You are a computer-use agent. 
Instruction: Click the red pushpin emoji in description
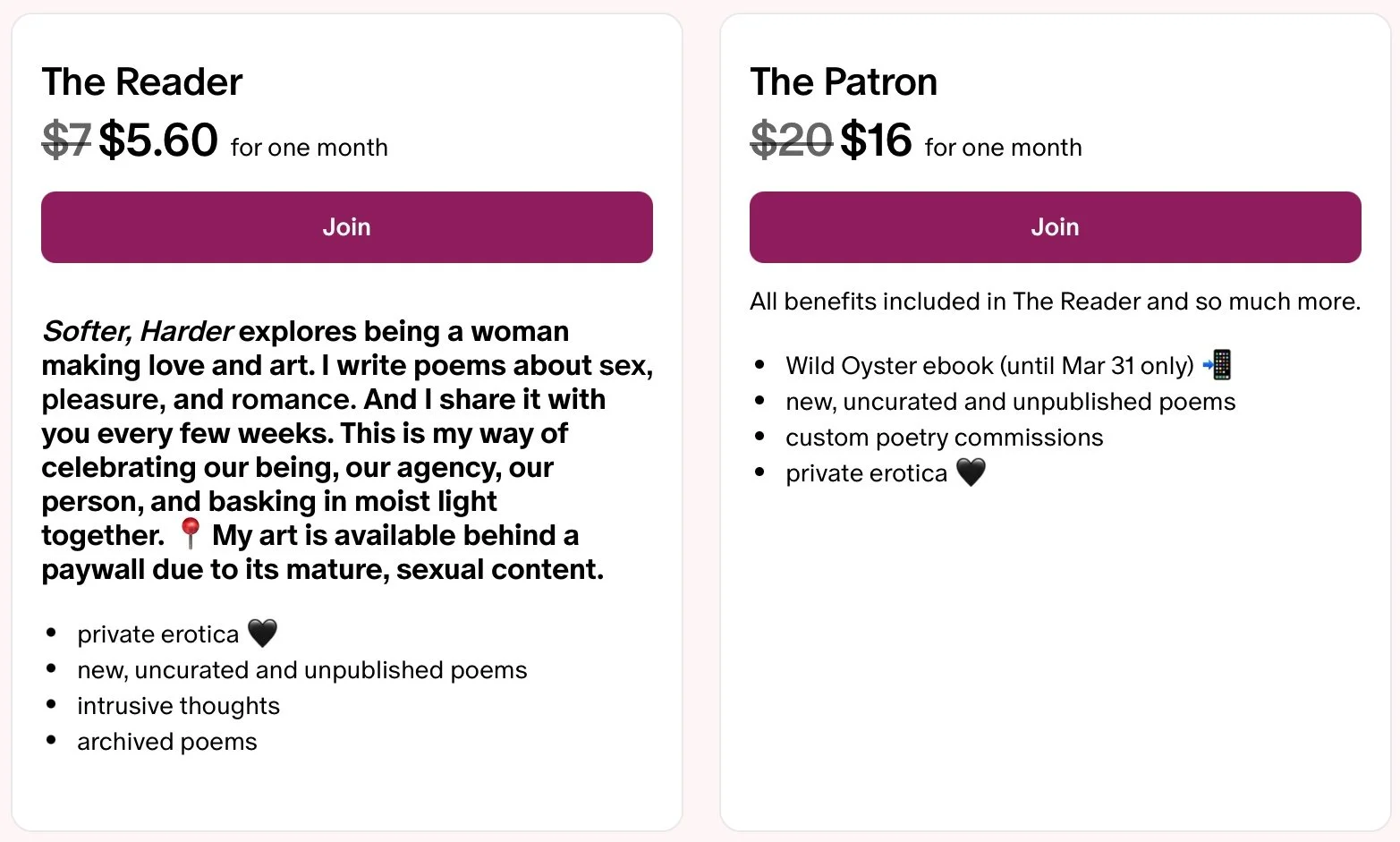189,533
